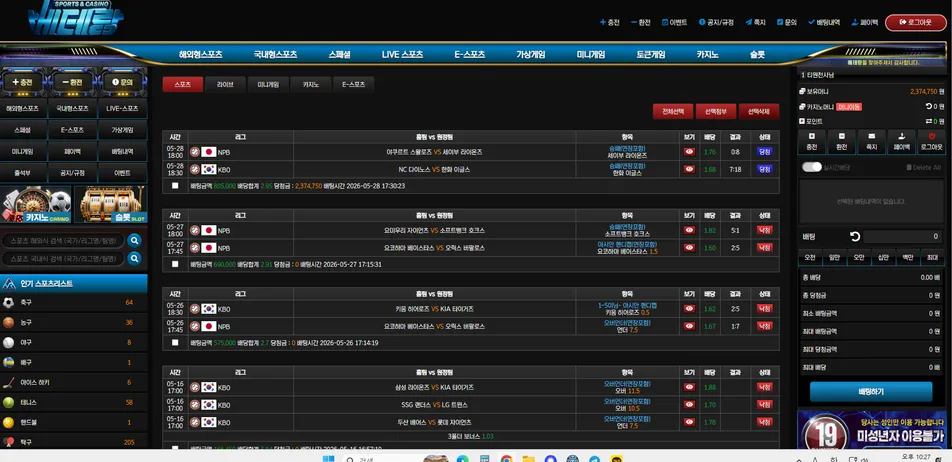
Task: Expand 테니스 in popular sports list
Action: point(73,402)
